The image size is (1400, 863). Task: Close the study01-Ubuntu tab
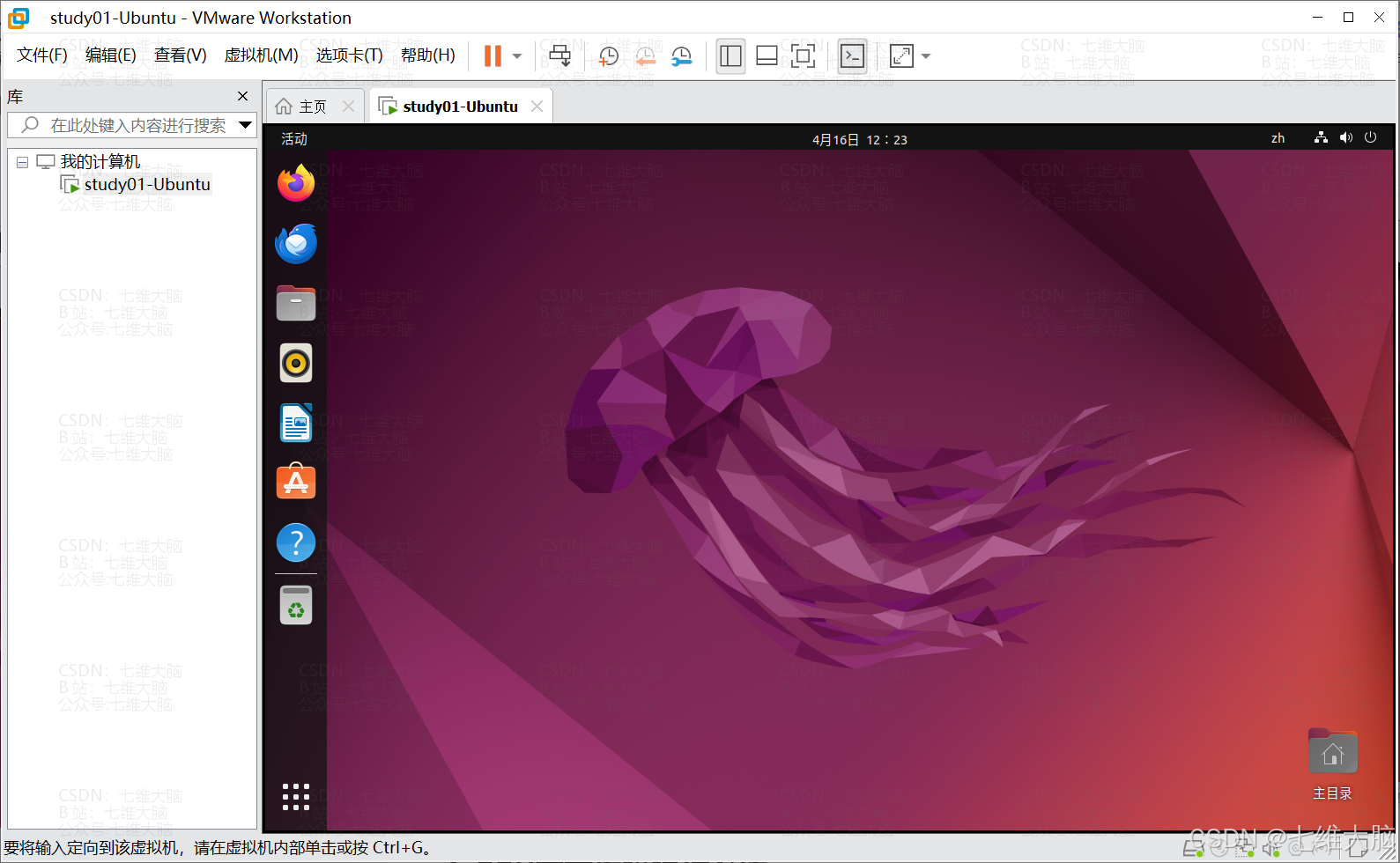pos(537,107)
